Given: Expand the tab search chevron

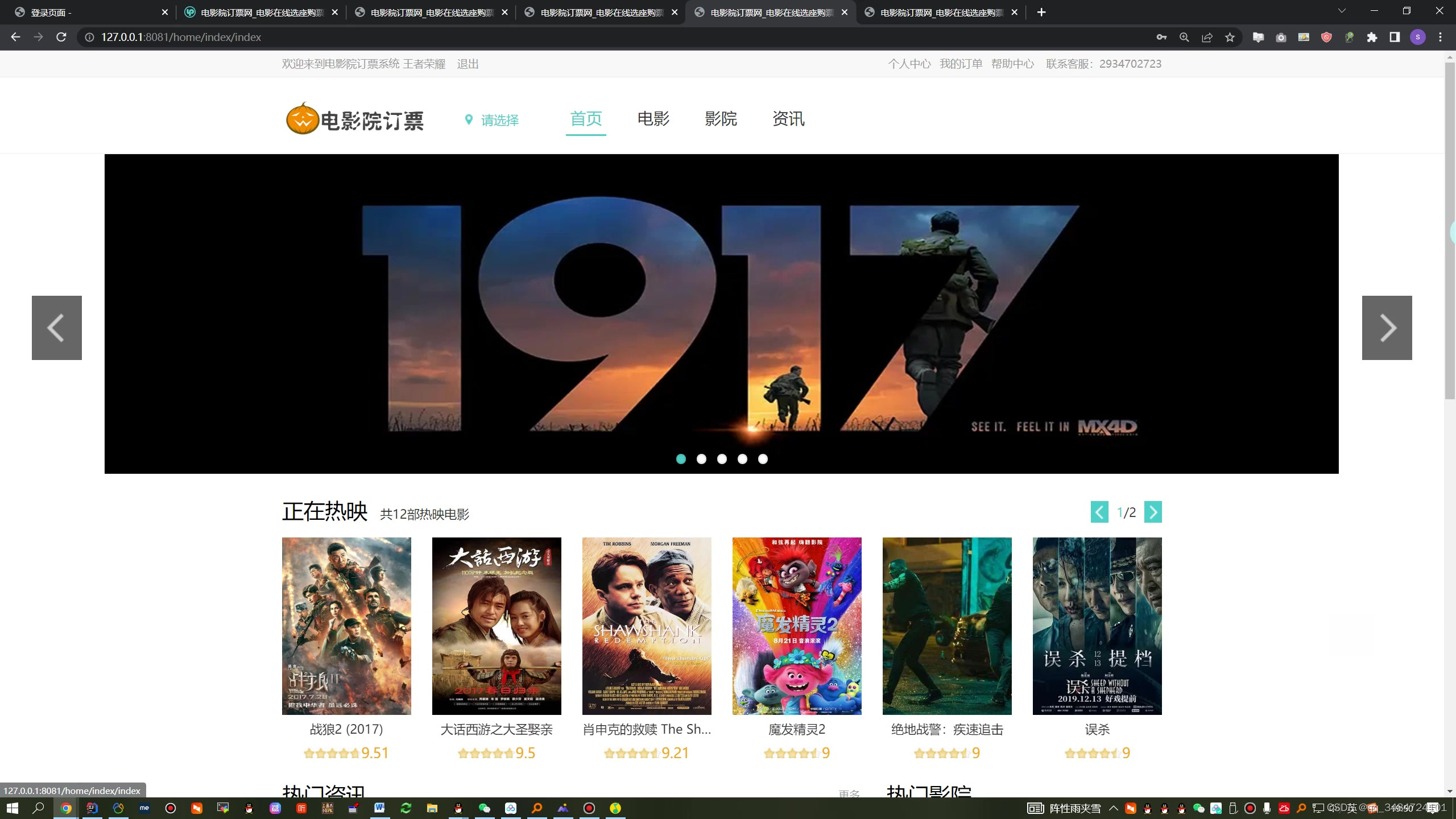Looking at the screenshot, I should [1342, 11].
